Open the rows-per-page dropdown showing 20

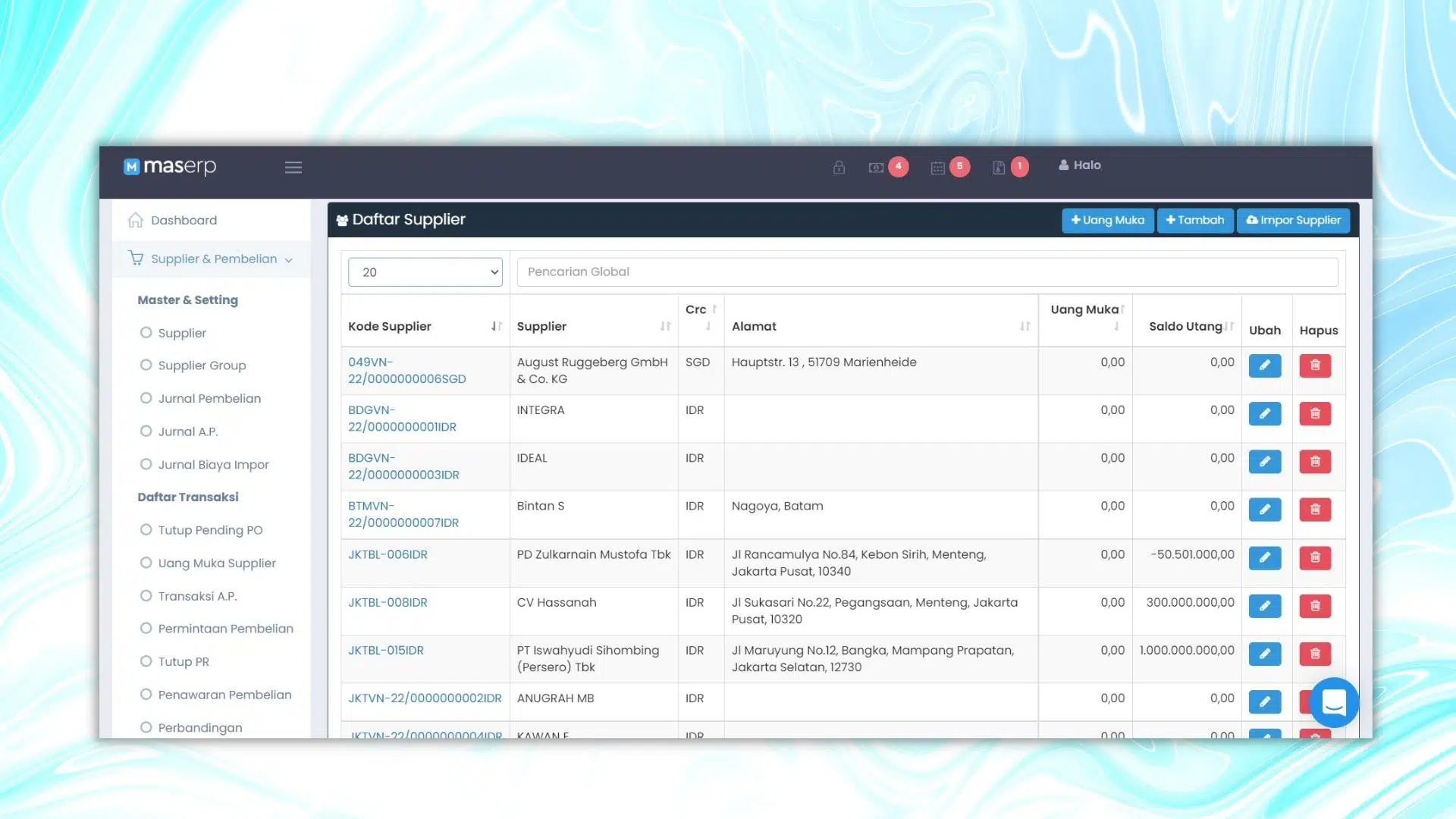425,271
